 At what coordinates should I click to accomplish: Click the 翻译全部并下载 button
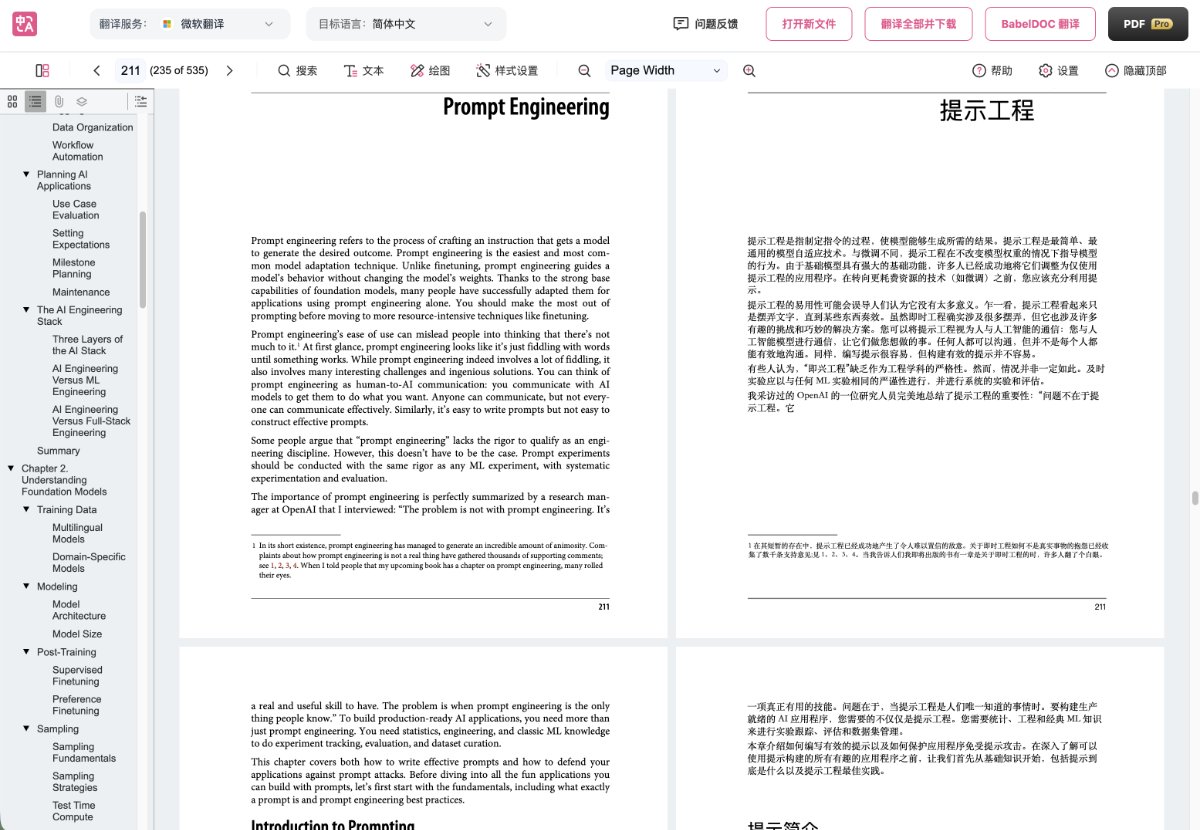pyautogui.click(x=918, y=24)
